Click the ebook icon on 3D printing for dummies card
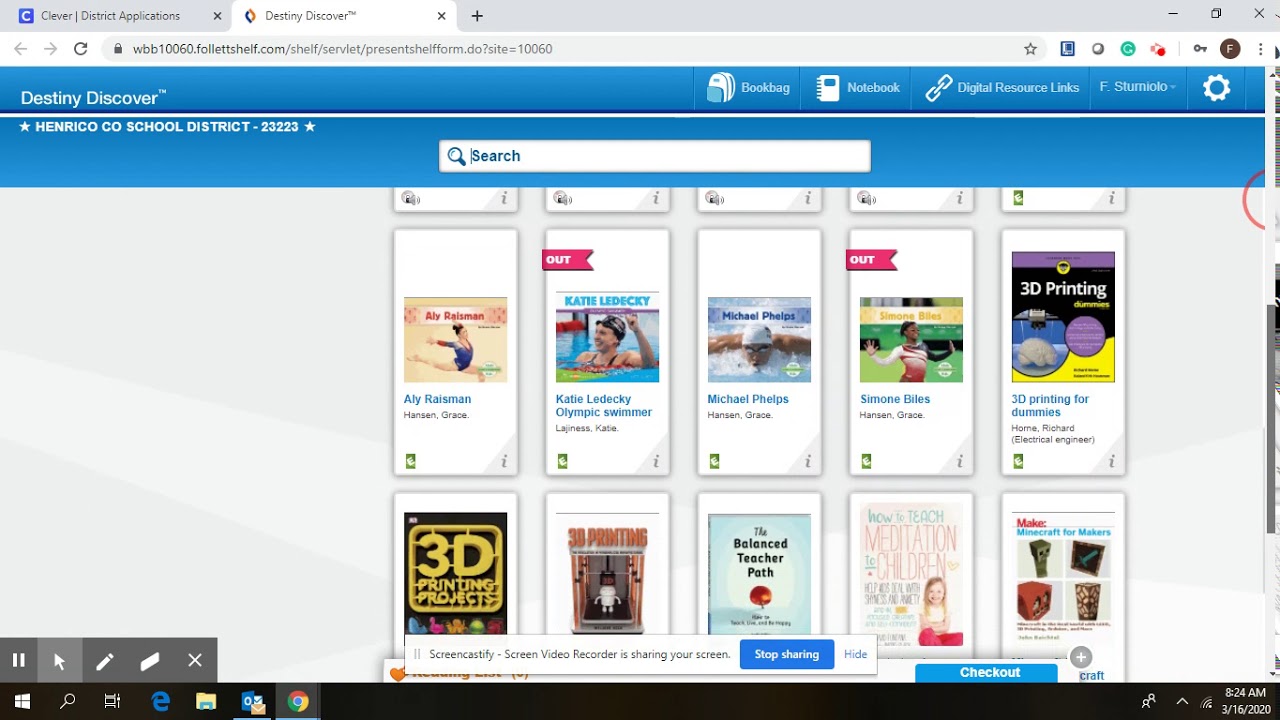The height and width of the screenshot is (720, 1280). coord(1018,461)
